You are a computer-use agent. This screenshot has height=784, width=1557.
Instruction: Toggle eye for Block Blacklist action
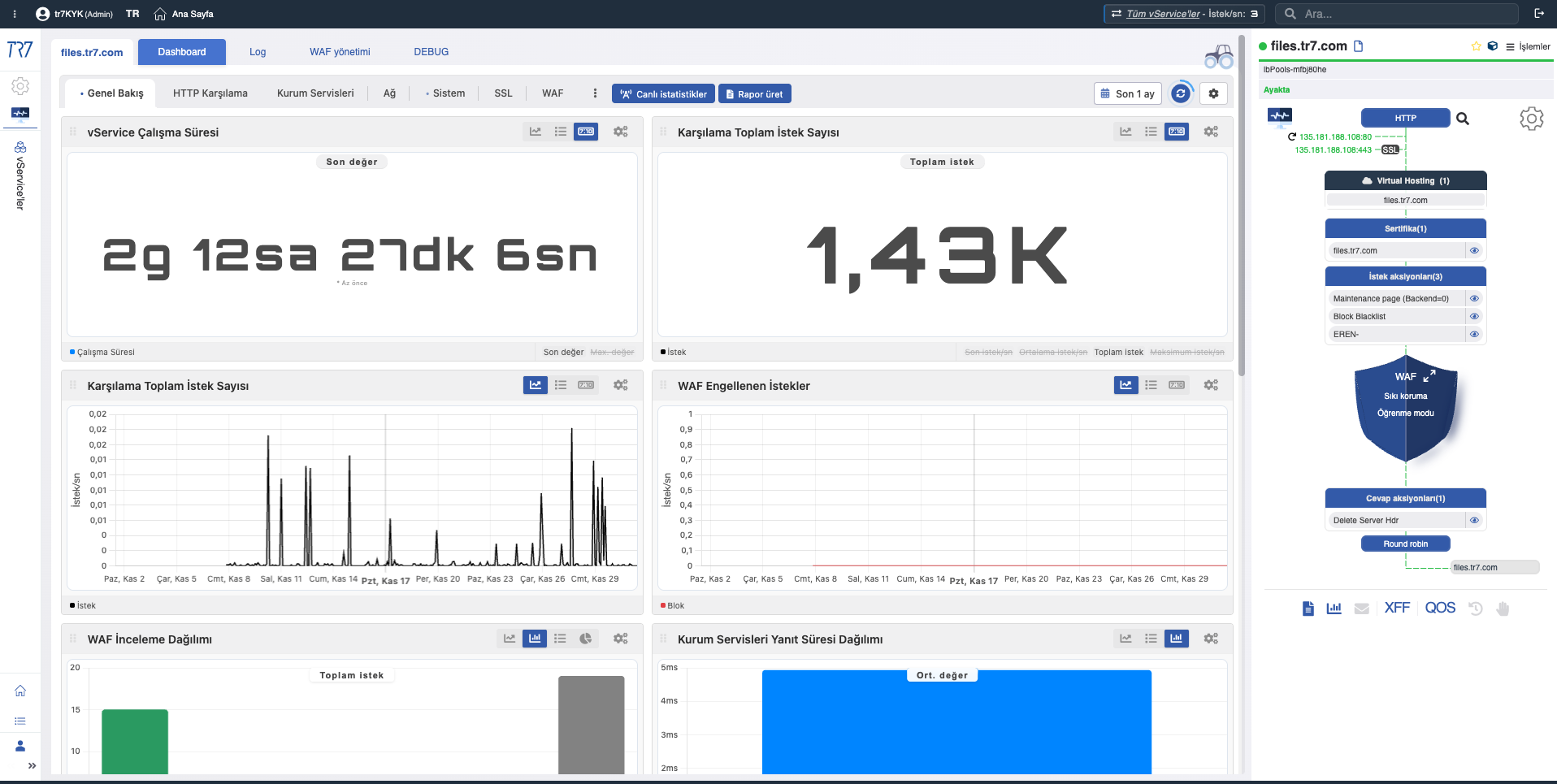[x=1474, y=316]
